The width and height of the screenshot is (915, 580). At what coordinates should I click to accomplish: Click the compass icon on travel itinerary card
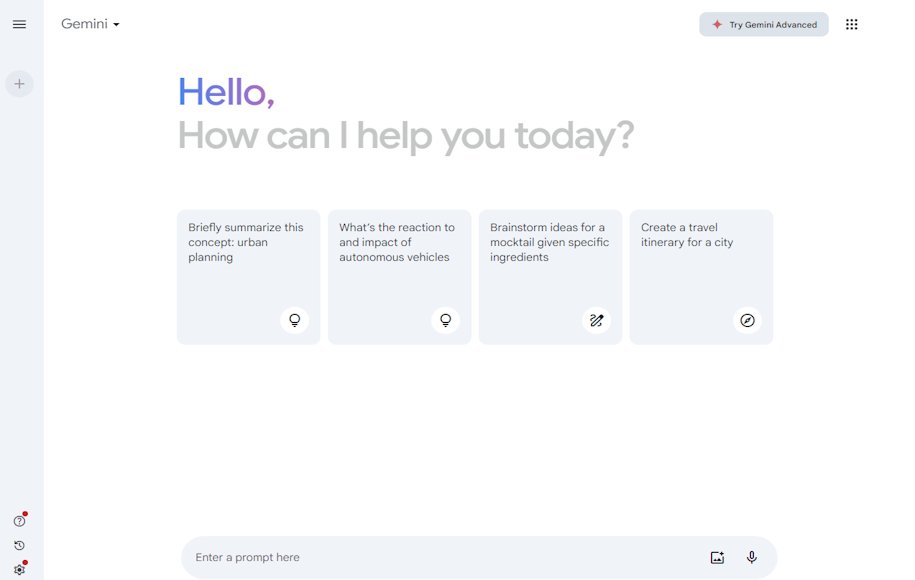[747, 320]
